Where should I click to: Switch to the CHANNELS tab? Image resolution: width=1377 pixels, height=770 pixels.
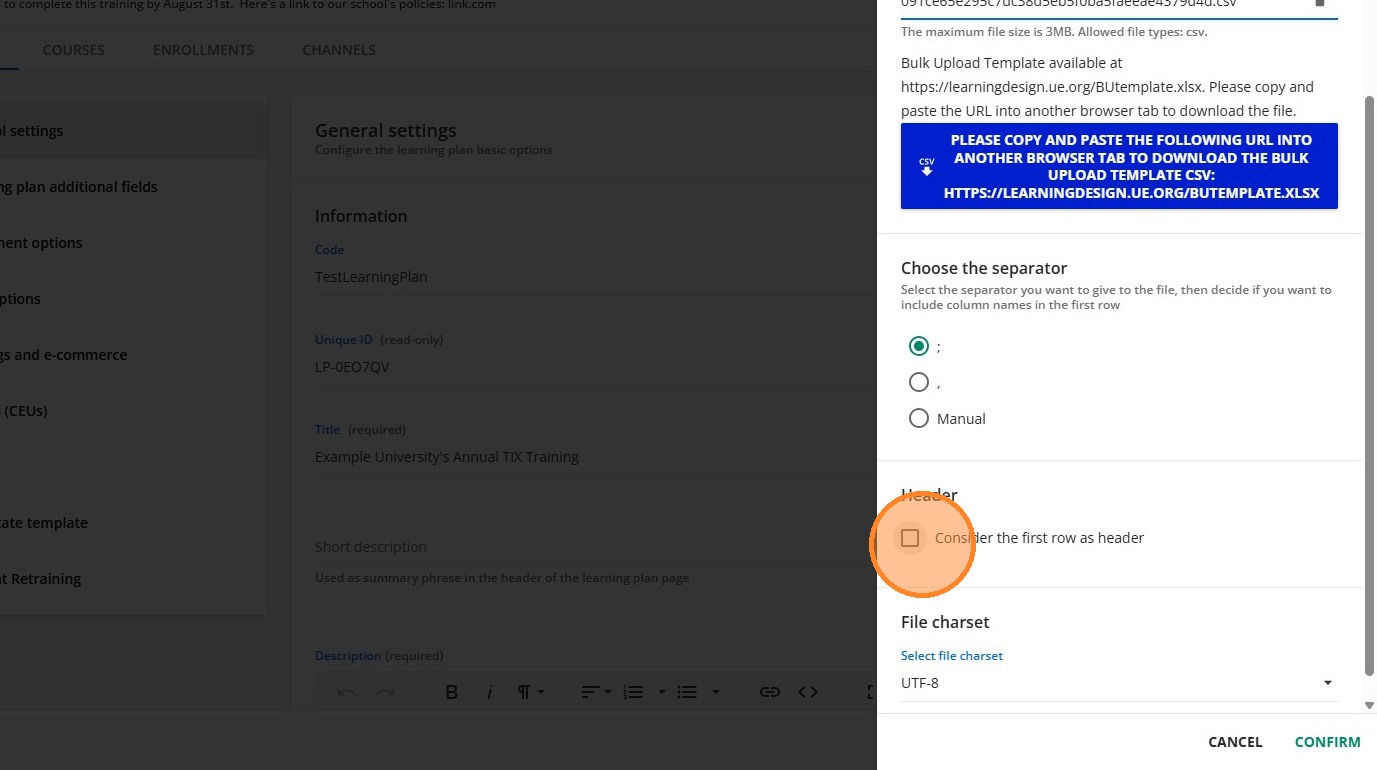coord(339,50)
